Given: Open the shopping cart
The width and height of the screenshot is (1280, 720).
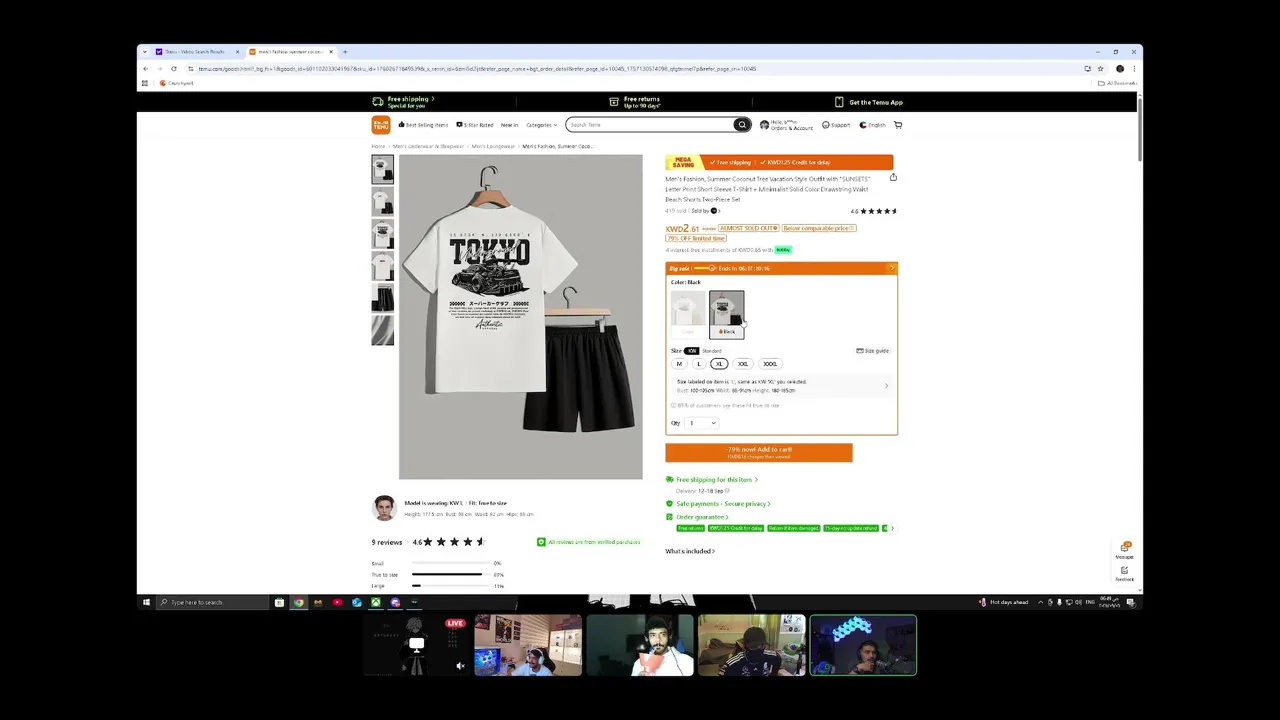Looking at the screenshot, I should point(897,125).
